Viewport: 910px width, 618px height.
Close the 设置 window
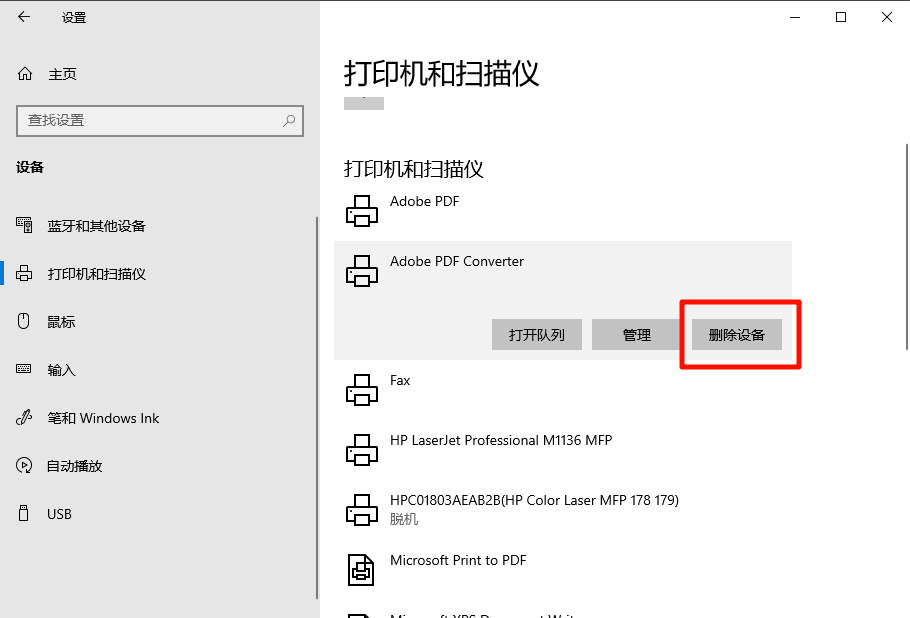pos(887,17)
